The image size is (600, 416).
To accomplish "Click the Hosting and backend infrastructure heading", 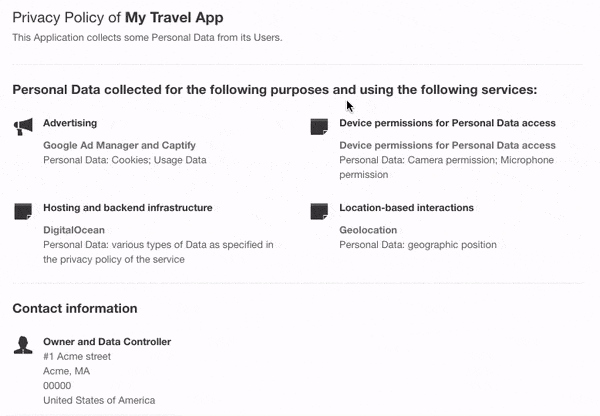I will 128,208.
